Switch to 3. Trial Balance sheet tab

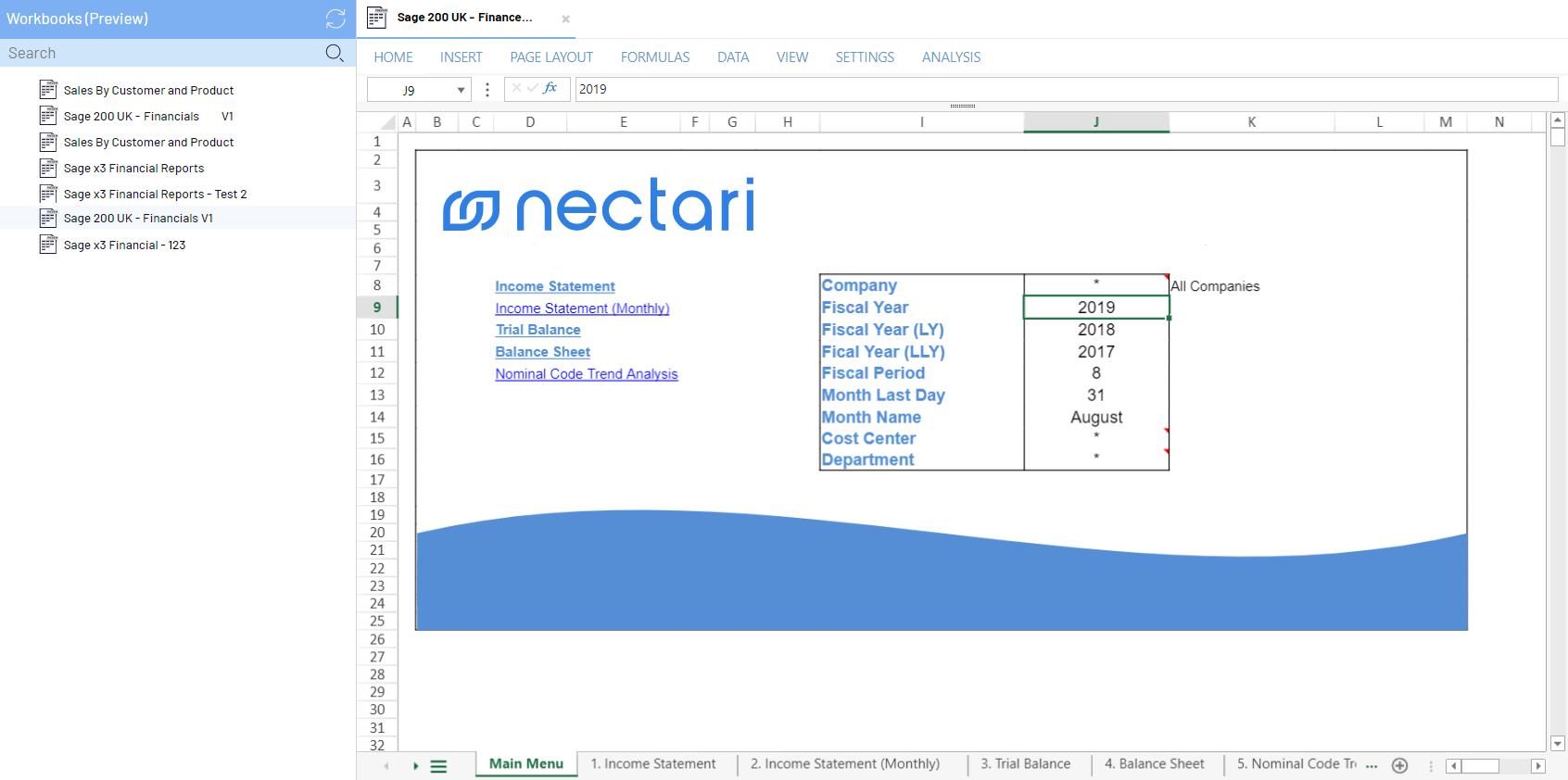point(1026,764)
